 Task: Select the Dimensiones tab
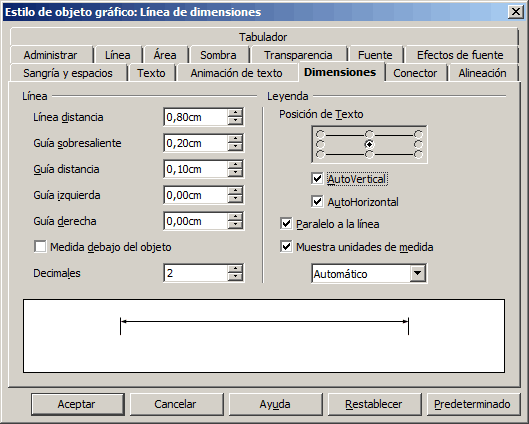point(340,72)
